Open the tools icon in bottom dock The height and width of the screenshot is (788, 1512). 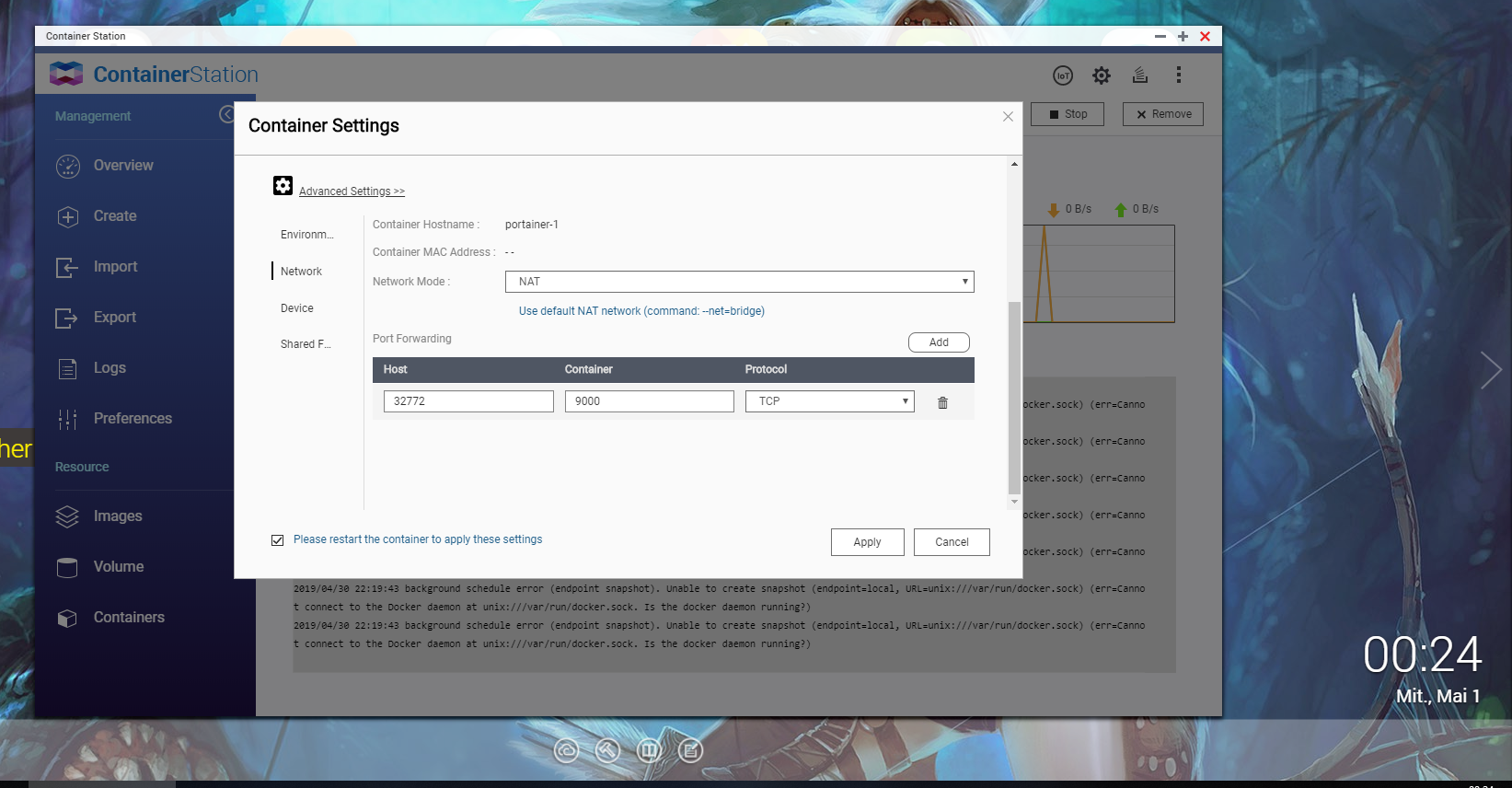coord(608,751)
